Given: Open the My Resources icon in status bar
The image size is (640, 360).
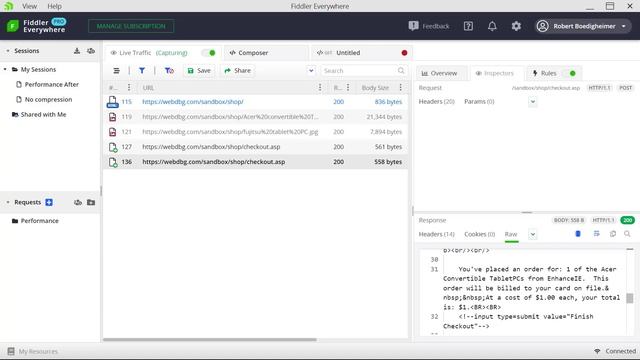Looking at the screenshot, I should click(11, 351).
